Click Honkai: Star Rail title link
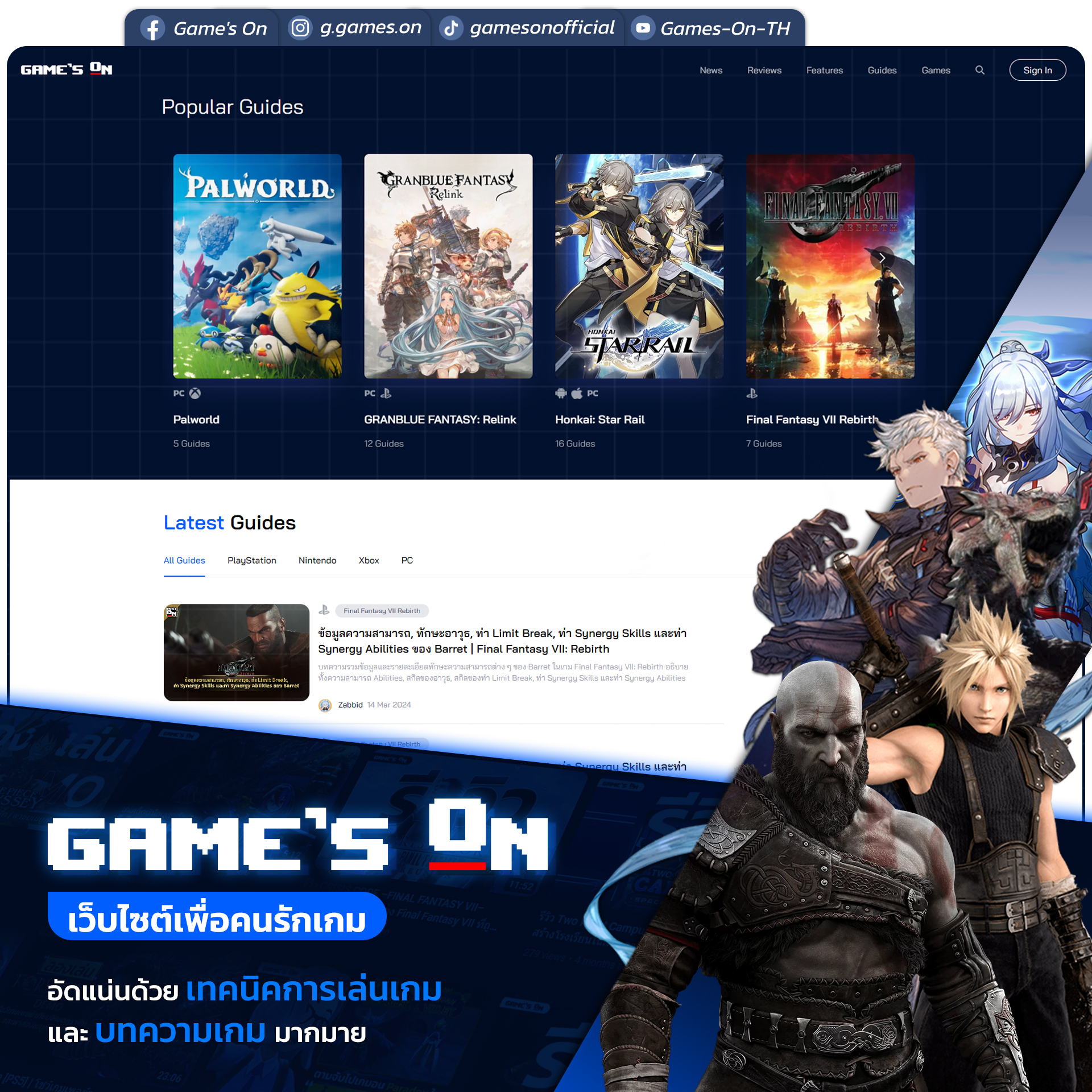Screen dimensions: 1092x1092 coord(600,419)
